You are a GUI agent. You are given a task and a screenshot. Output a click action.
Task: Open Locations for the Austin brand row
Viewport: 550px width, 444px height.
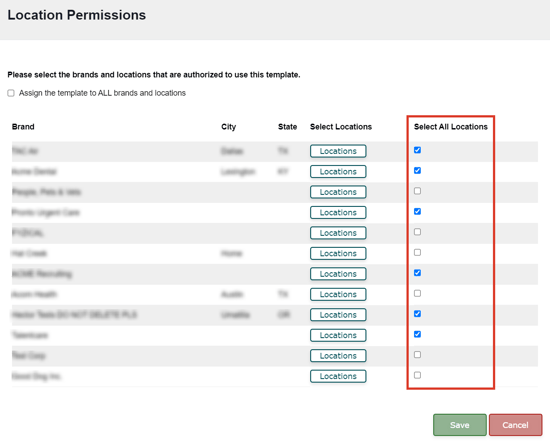(338, 295)
